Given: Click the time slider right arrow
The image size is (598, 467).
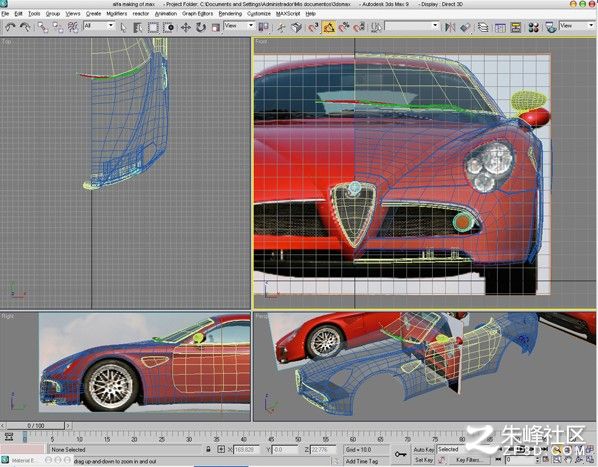Looking at the screenshot, I should pos(68,425).
